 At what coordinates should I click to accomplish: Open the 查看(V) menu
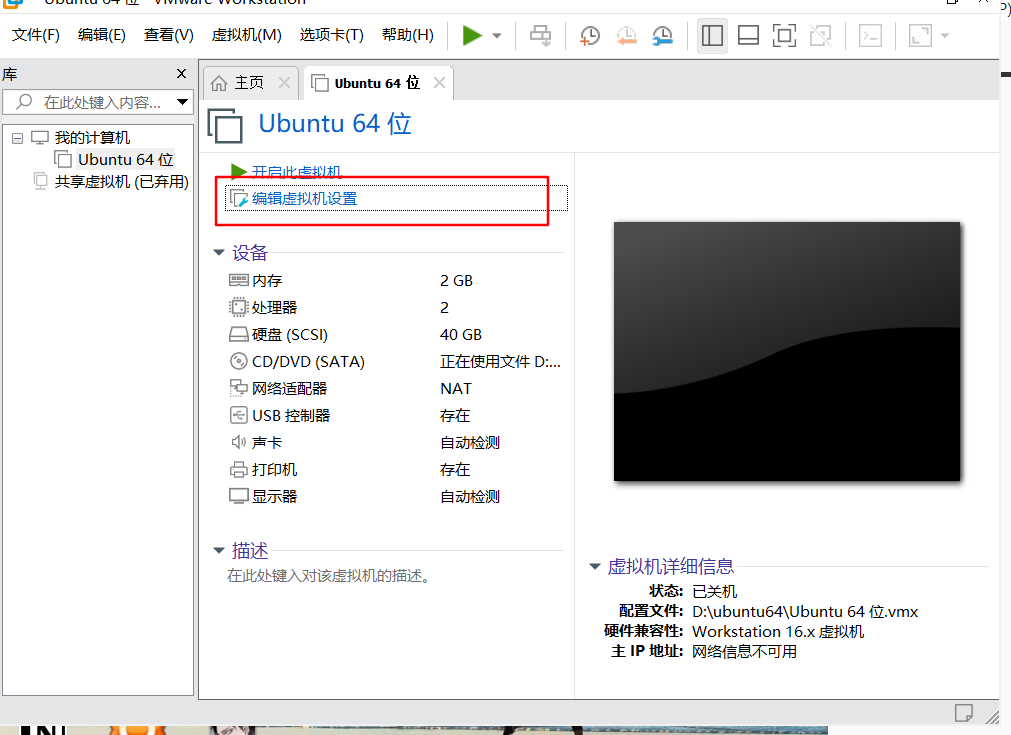point(168,35)
